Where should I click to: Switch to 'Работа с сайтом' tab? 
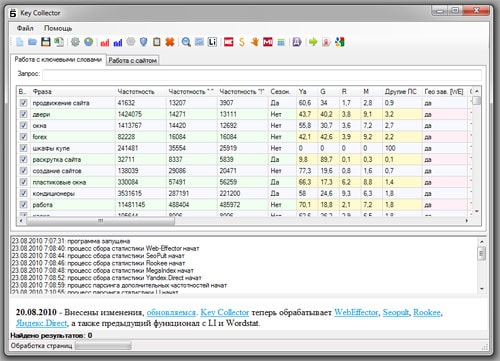point(133,60)
